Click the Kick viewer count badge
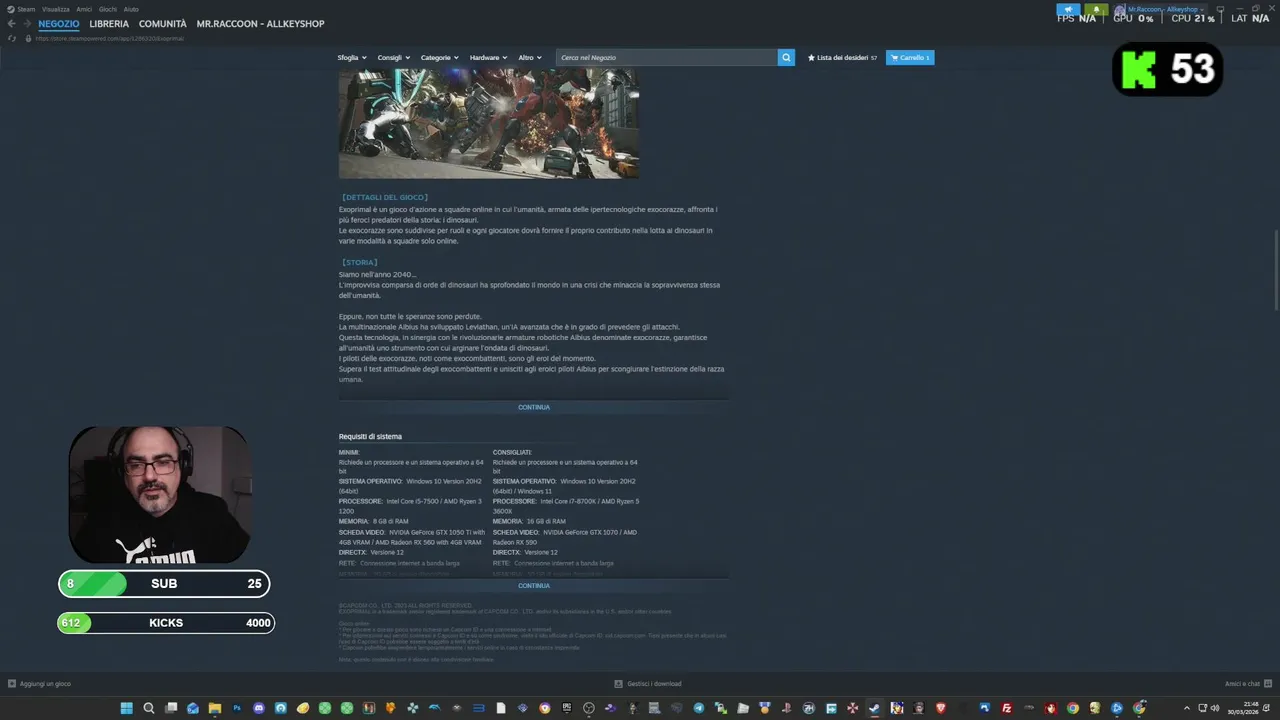 click(1168, 69)
